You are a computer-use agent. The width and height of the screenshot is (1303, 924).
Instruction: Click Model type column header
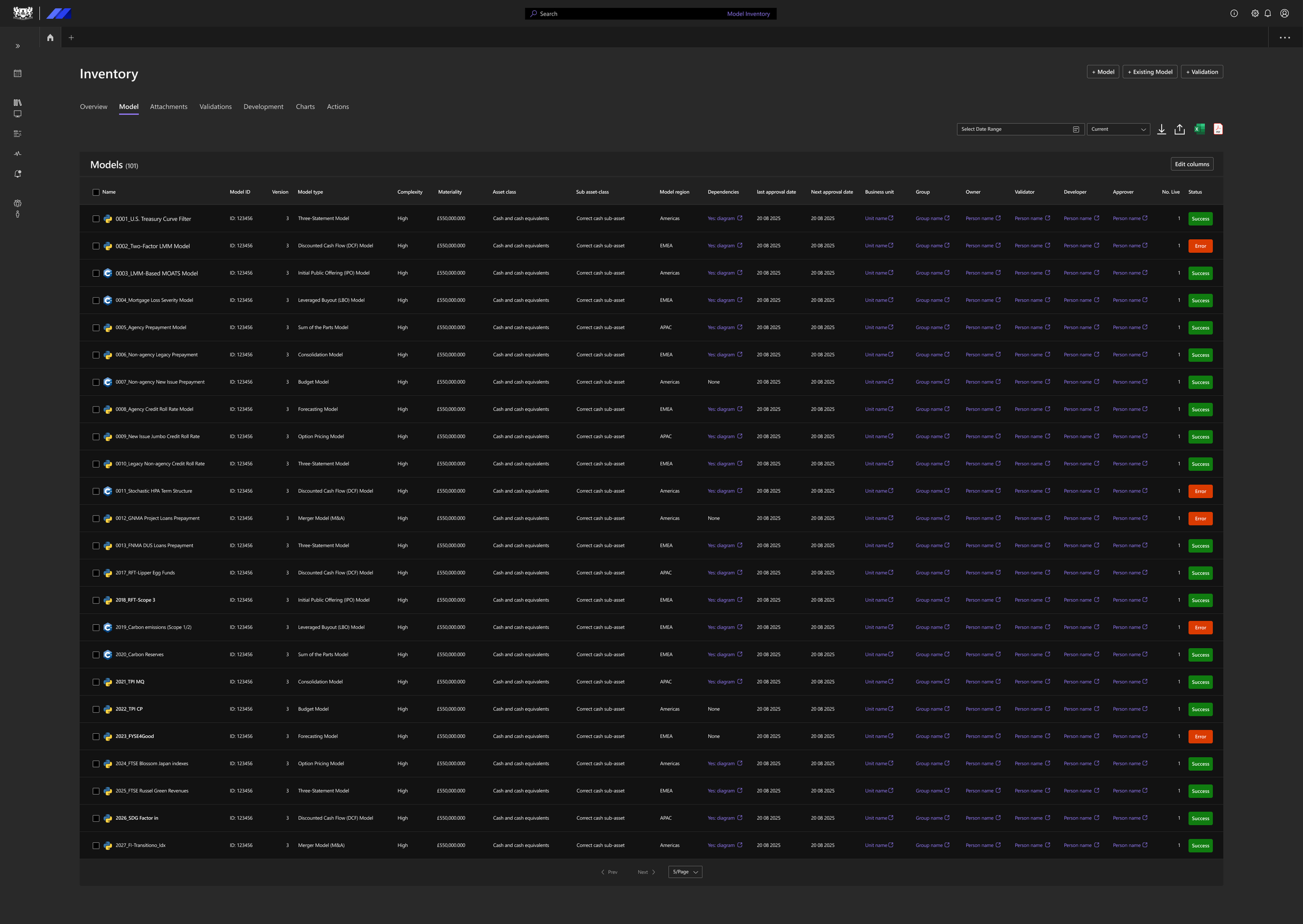pyautogui.click(x=310, y=192)
